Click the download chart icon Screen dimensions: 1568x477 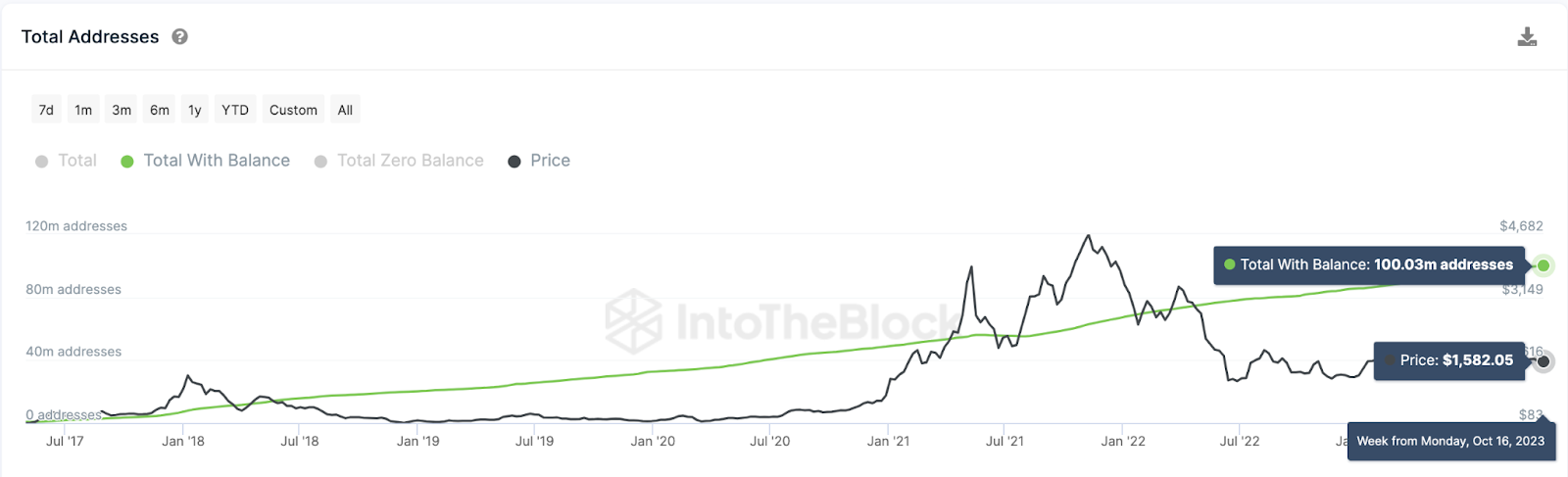click(x=1527, y=37)
